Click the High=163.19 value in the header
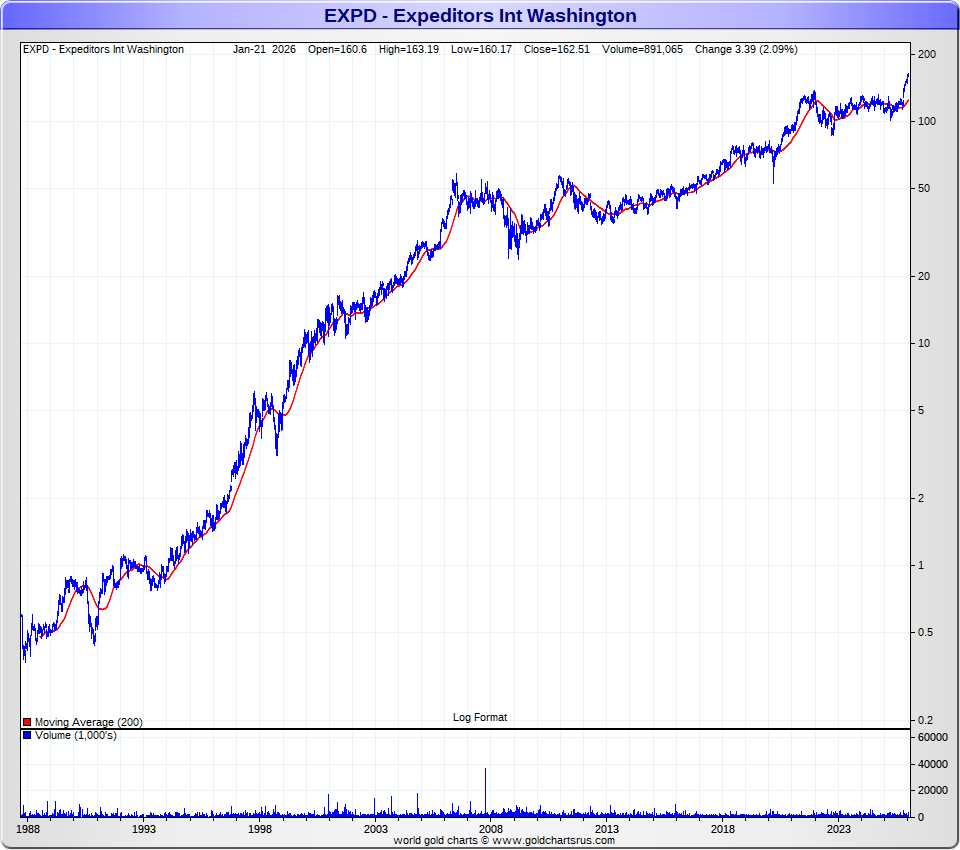Screen dimensions: 960x850 pyautogui.click(x=408, y=49)
